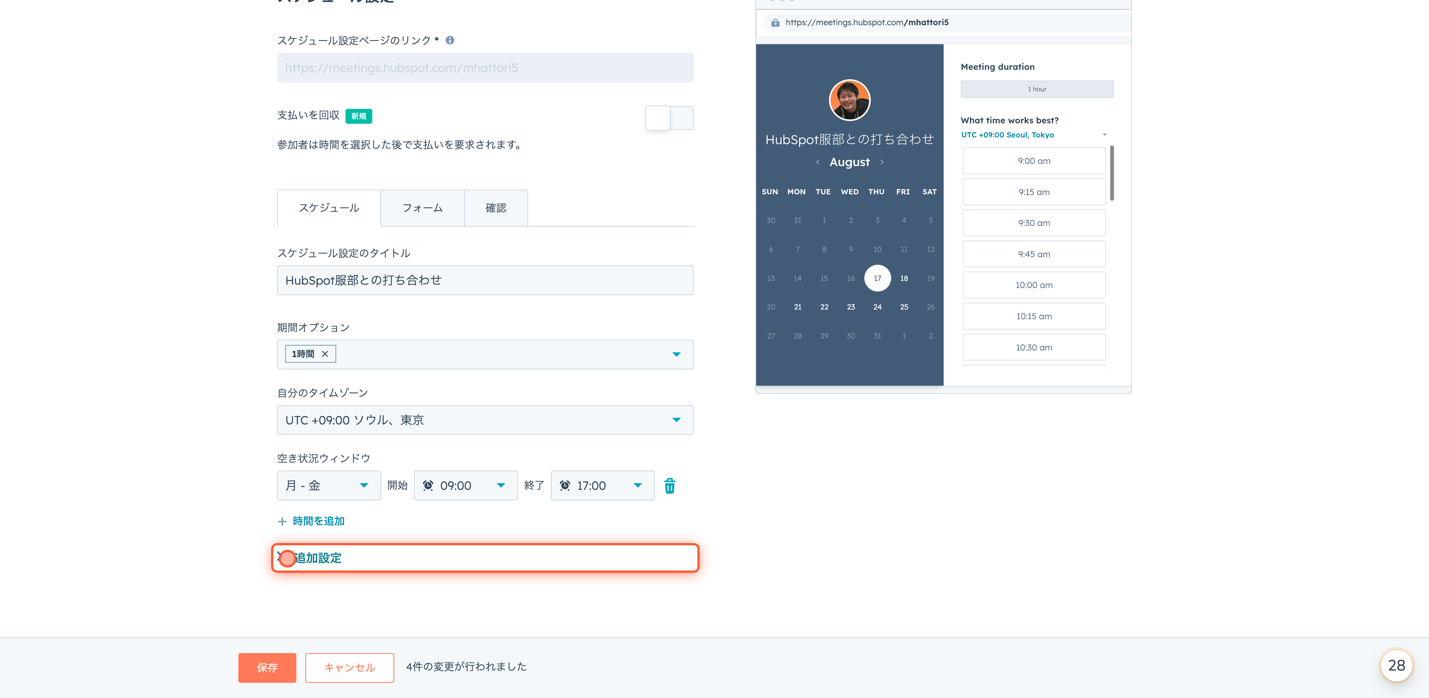This screenshot has width=1429, height=698.
Task: Choose the 9:45 am time slot
Action: pyautogui.click(x=1034, y=254)
